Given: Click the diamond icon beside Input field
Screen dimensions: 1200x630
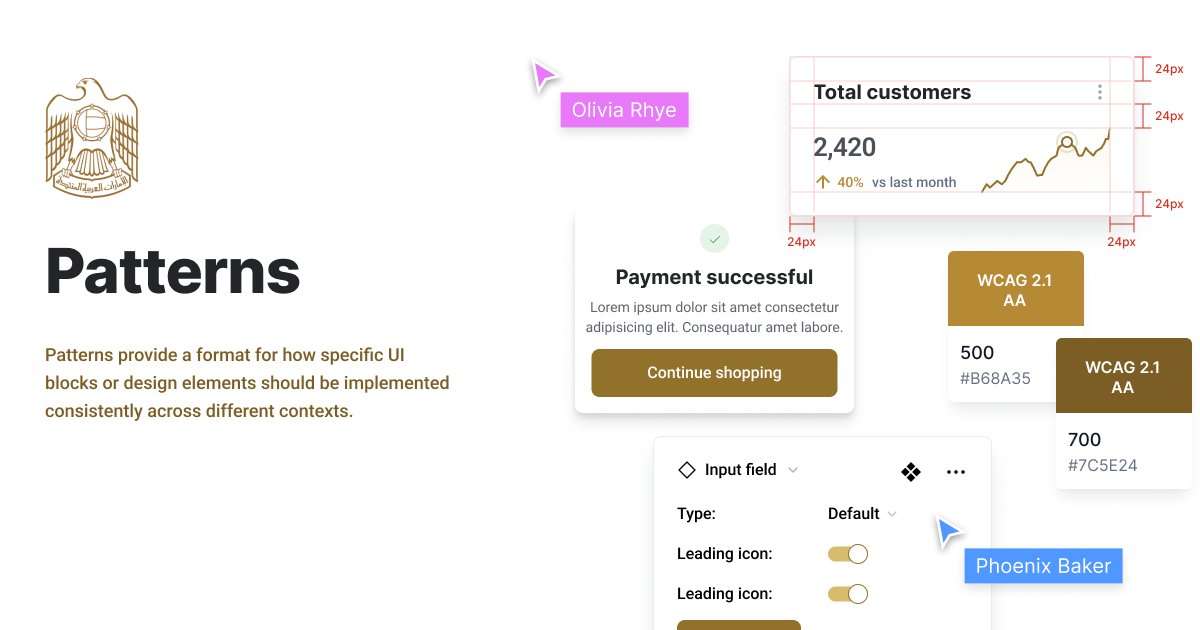Looking at the screenshot, I should (x=688, y=469).
